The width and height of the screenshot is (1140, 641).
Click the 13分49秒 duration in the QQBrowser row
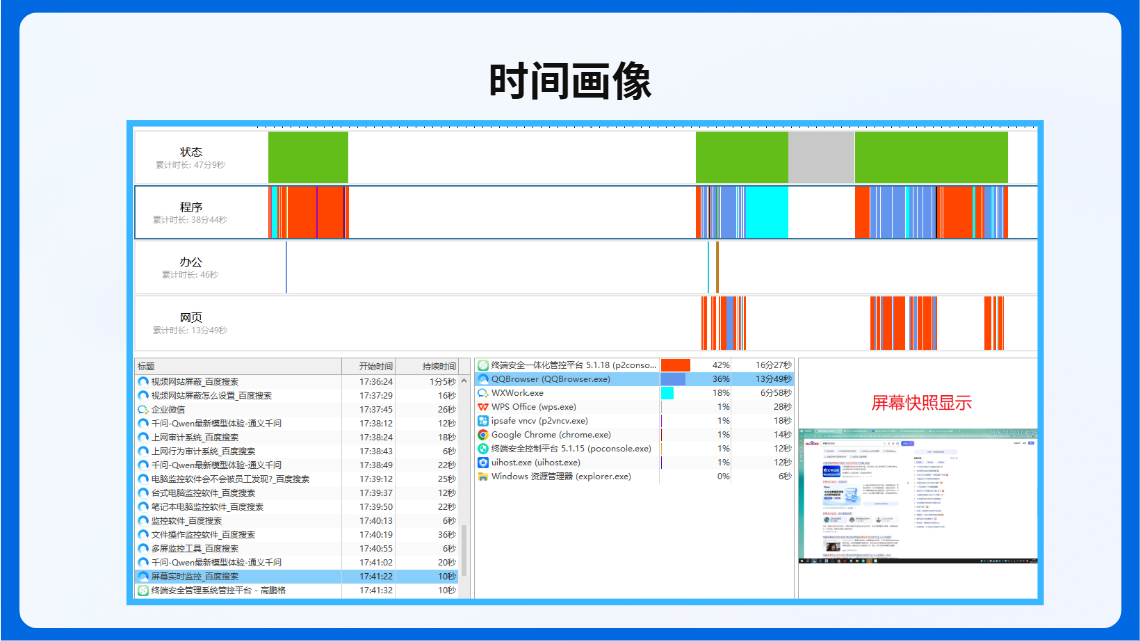click(x=774, y=379)
